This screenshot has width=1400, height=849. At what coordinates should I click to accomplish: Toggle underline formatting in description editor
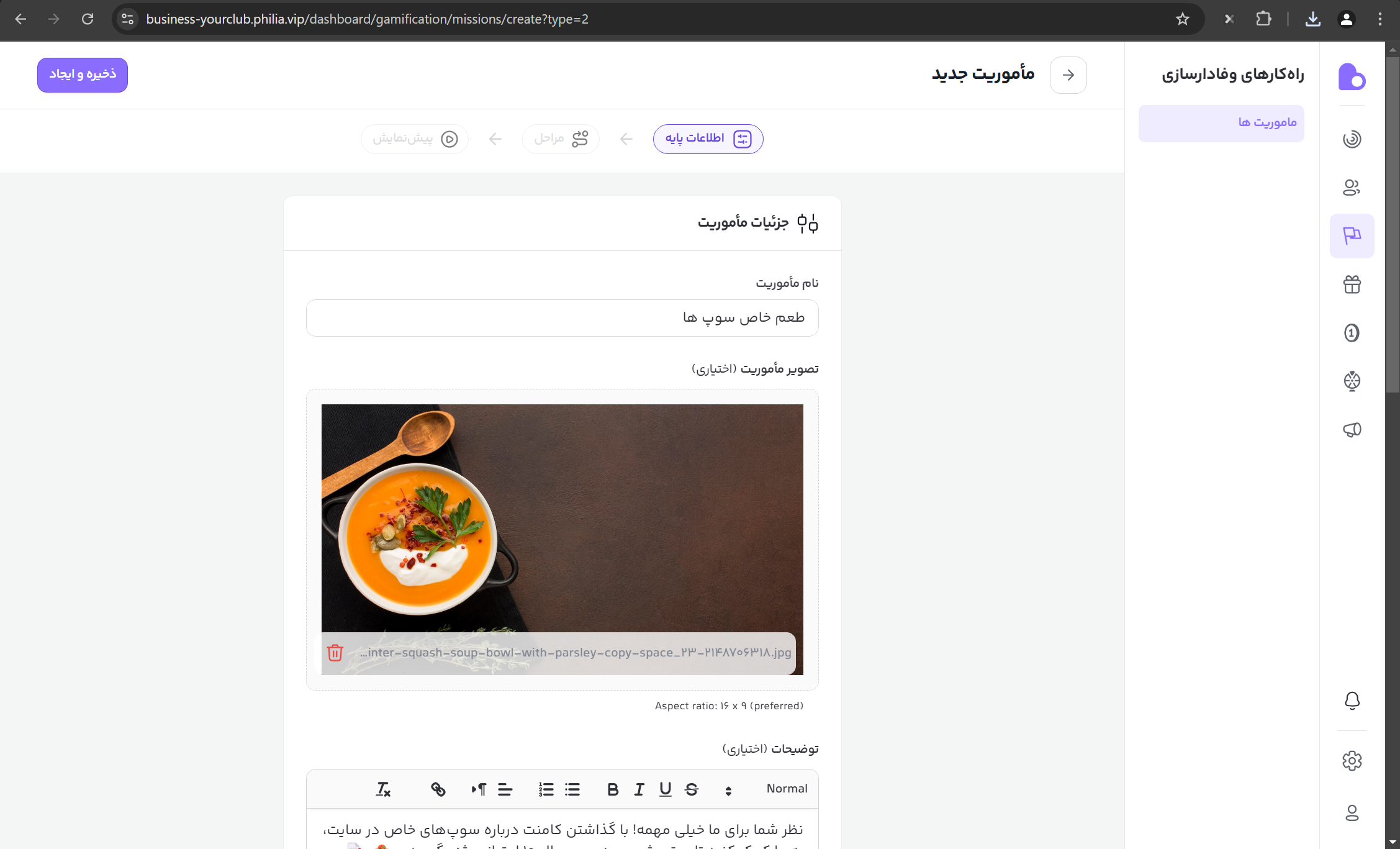[x=665, y=789]
